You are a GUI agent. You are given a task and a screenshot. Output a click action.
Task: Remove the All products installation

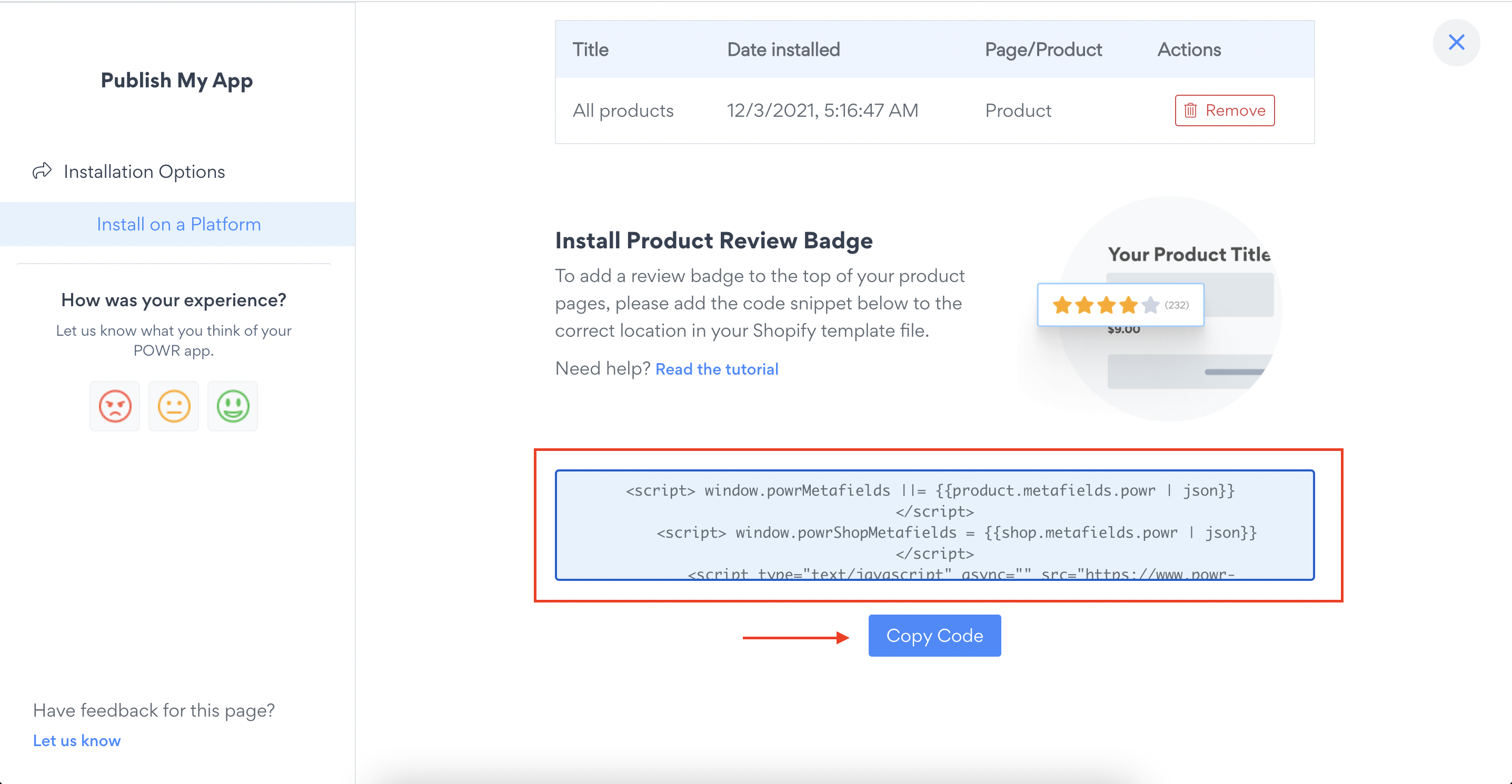pyautogui.click(x=1225, y=110)
